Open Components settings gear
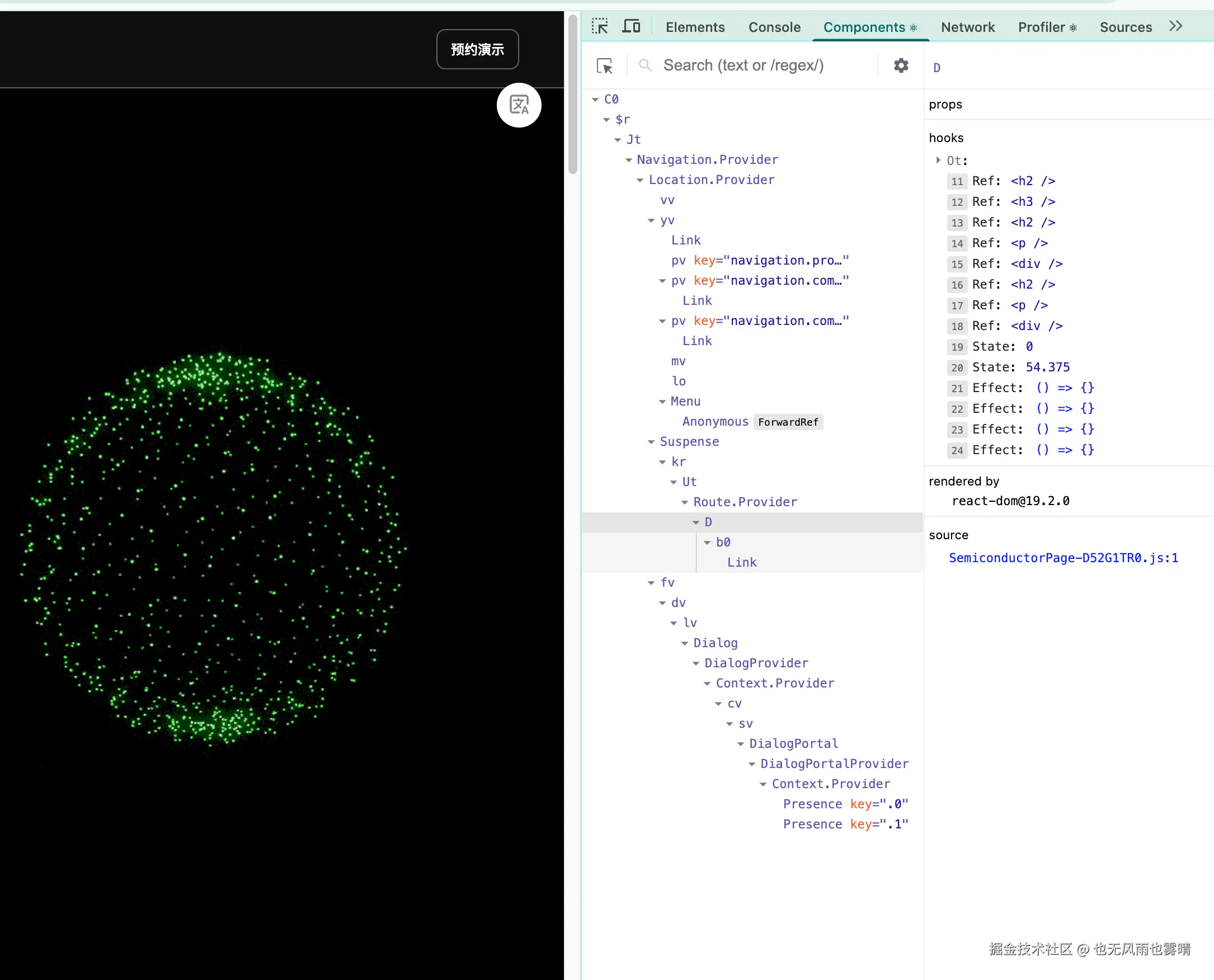1214x980 pixels. point(901,65)
